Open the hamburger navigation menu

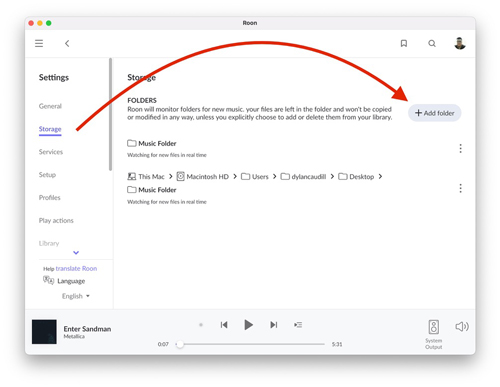coord(39,43)
